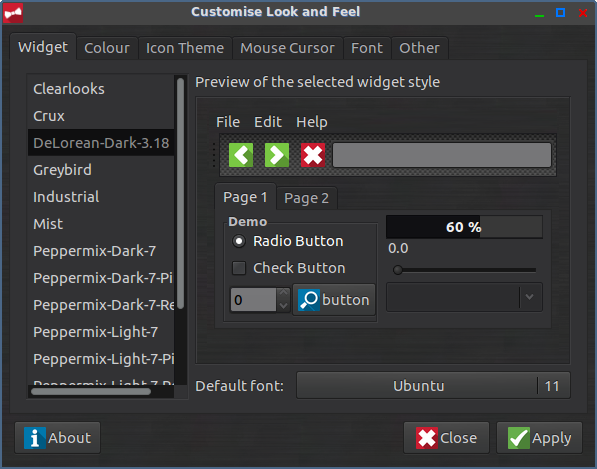The height and width of the screenshot is (469, 597).
Task: Open the Ubuntu default font chooser
Action: click(433, 386)
